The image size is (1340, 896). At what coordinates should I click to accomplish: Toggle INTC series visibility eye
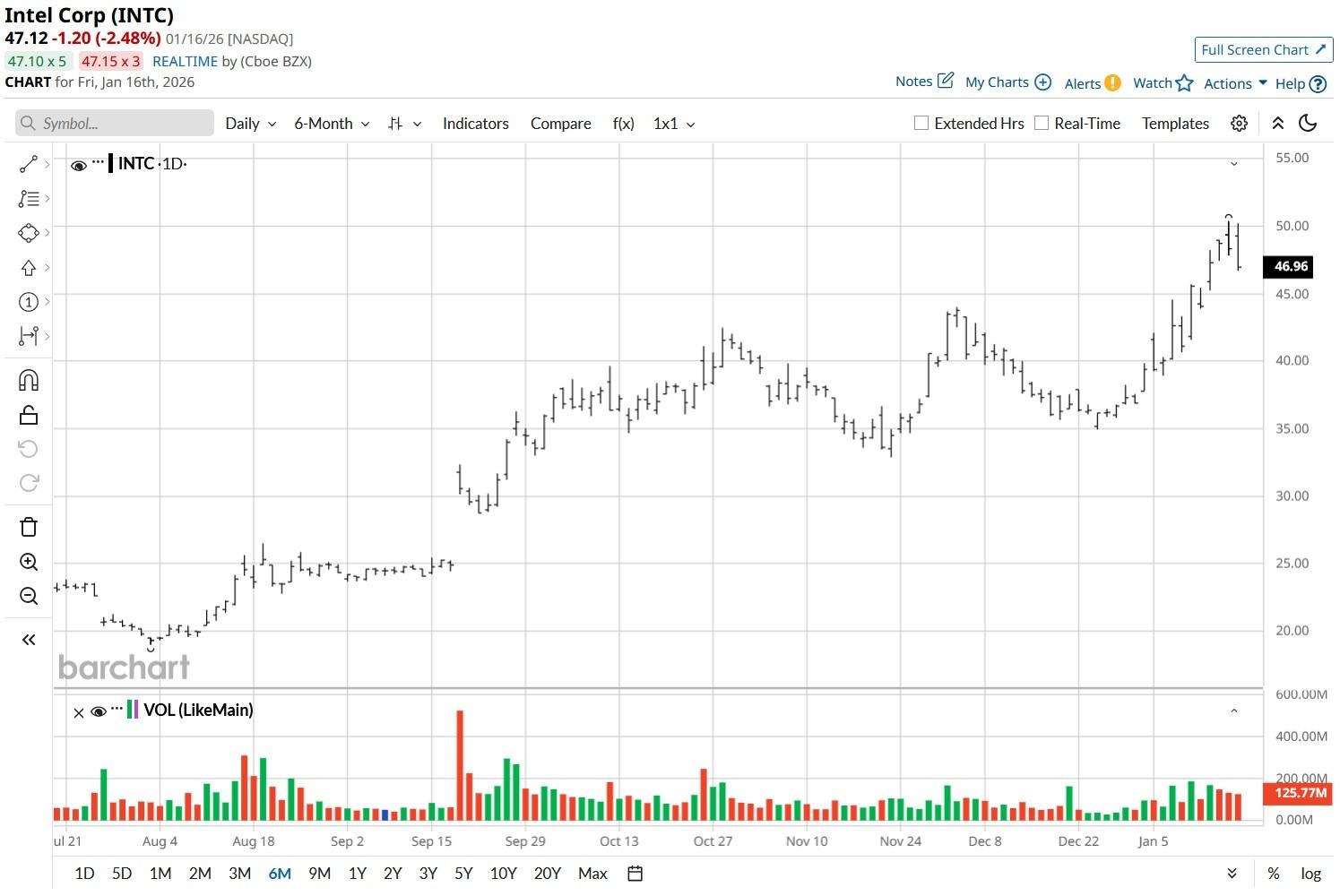[x=79, y=166]
